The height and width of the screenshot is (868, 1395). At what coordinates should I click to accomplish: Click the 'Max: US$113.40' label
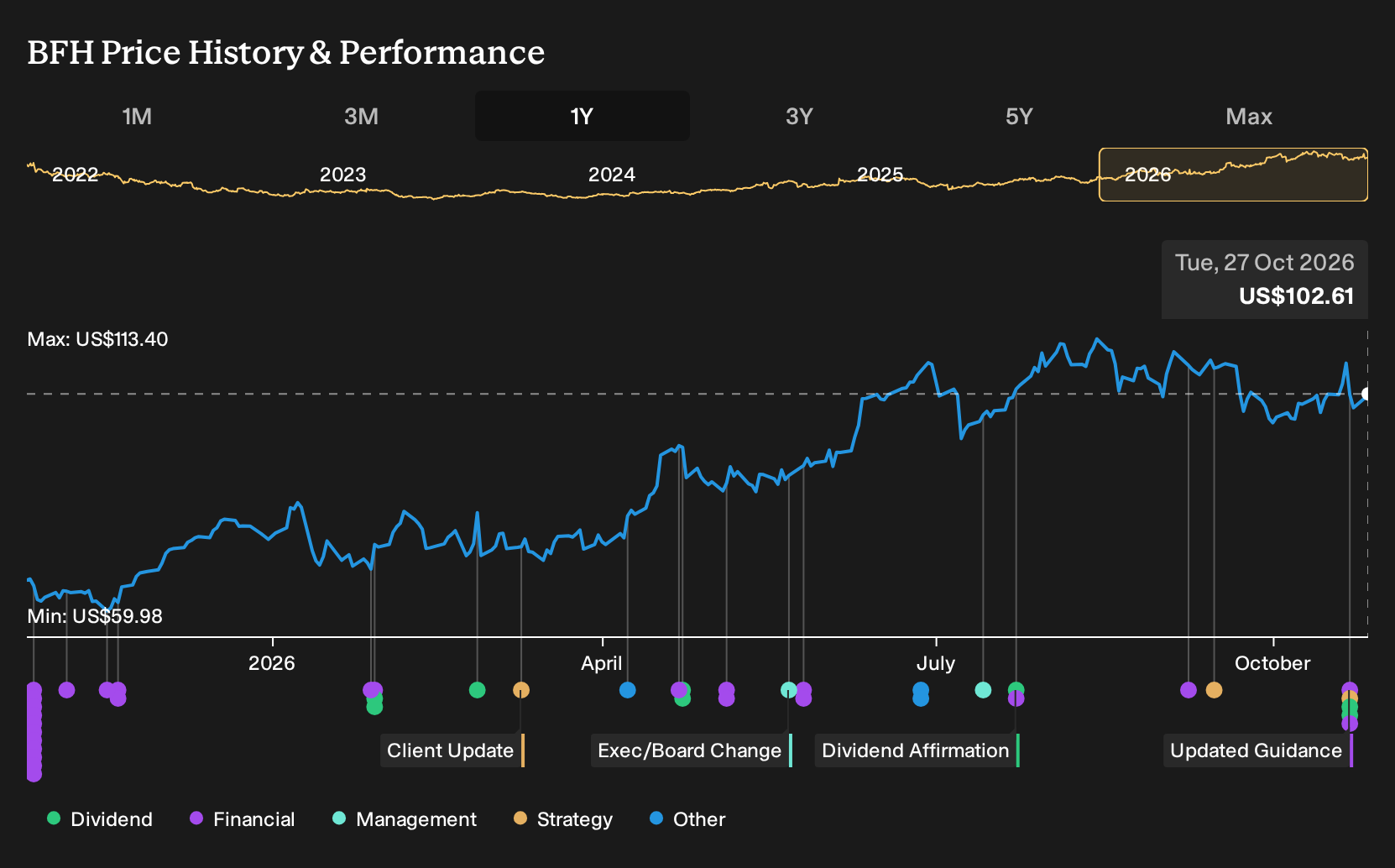97,339
